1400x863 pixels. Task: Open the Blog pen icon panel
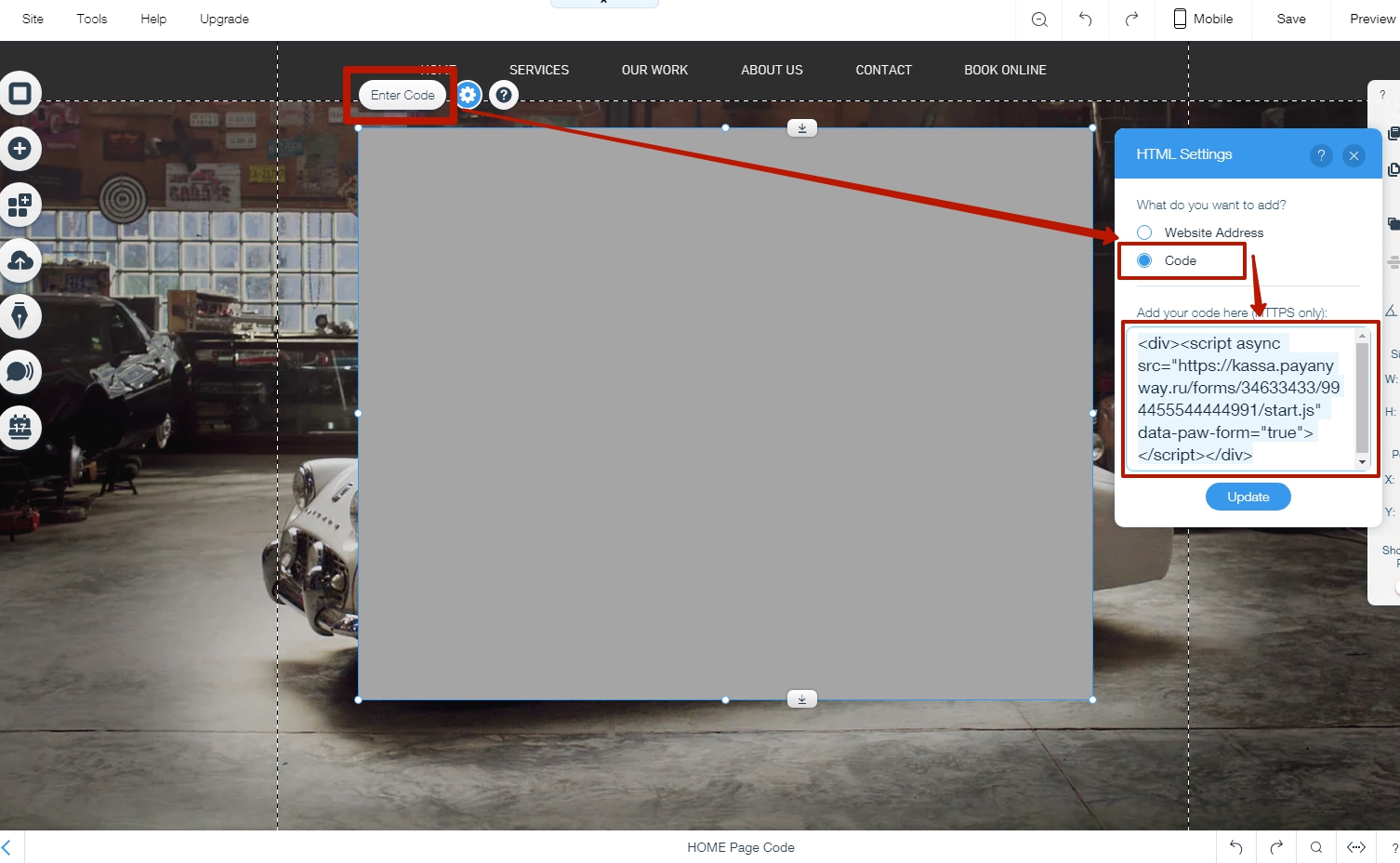click(20, 316)
